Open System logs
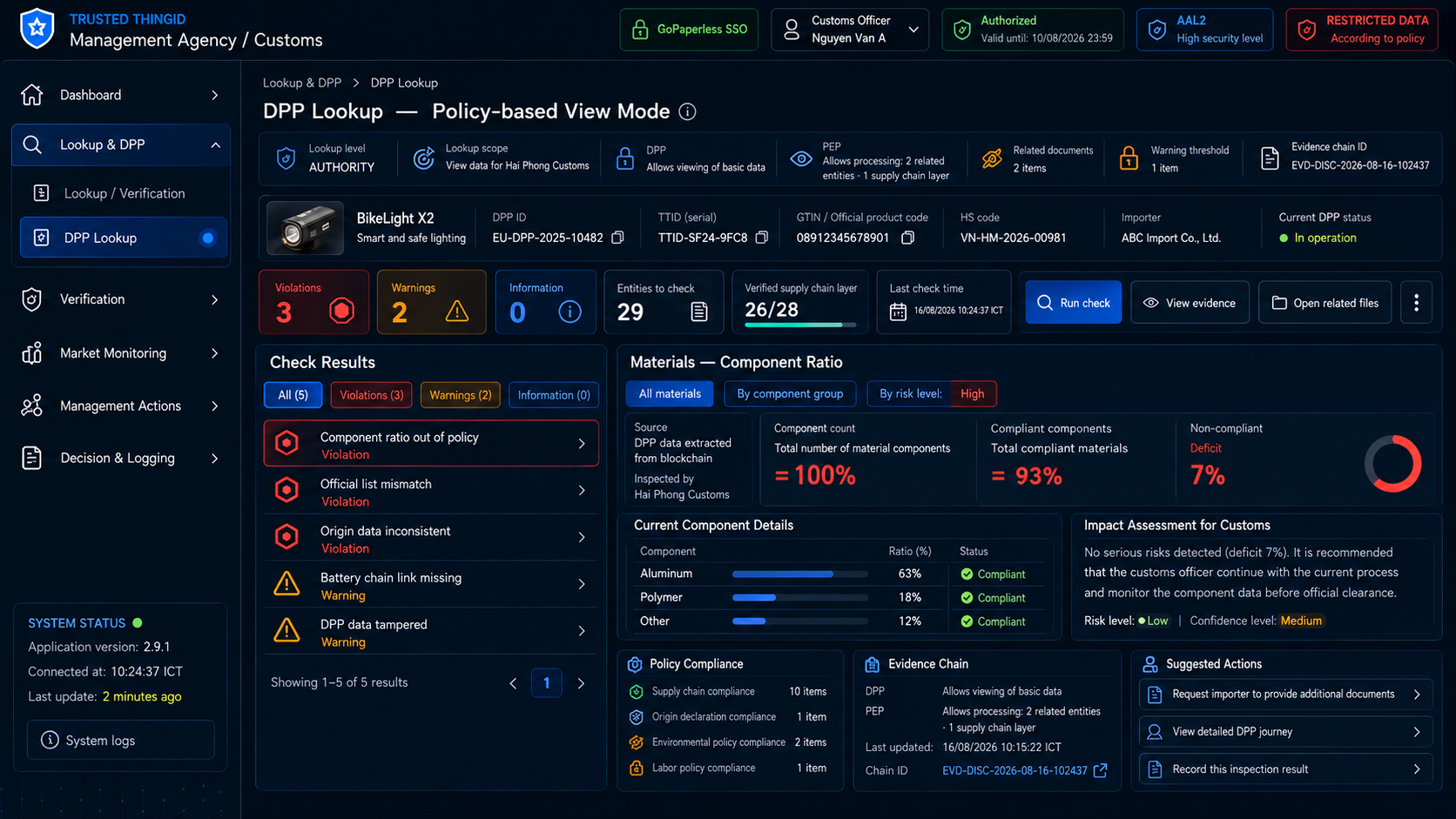Image resolution: width=1456 pixels, height=819 pixels. click(121, 740)
